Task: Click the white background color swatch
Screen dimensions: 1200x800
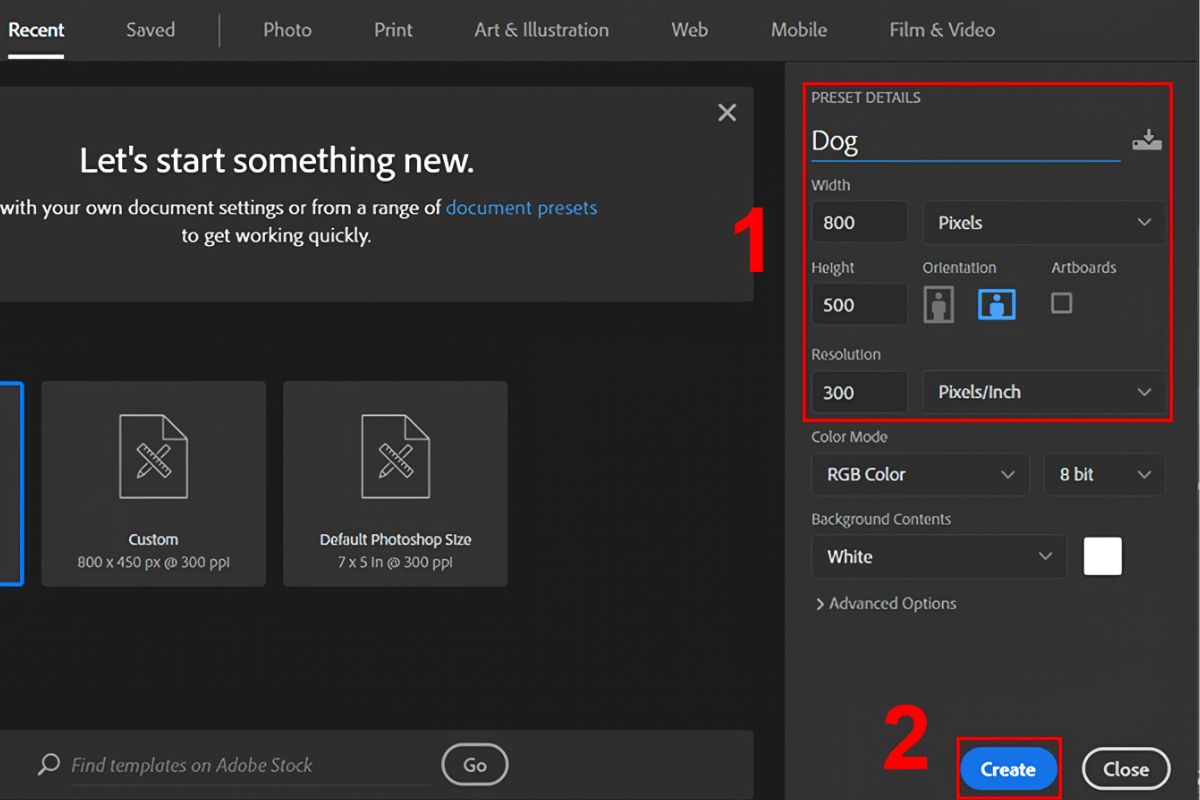Action: pyautogui.click(x=1102, y=557)
